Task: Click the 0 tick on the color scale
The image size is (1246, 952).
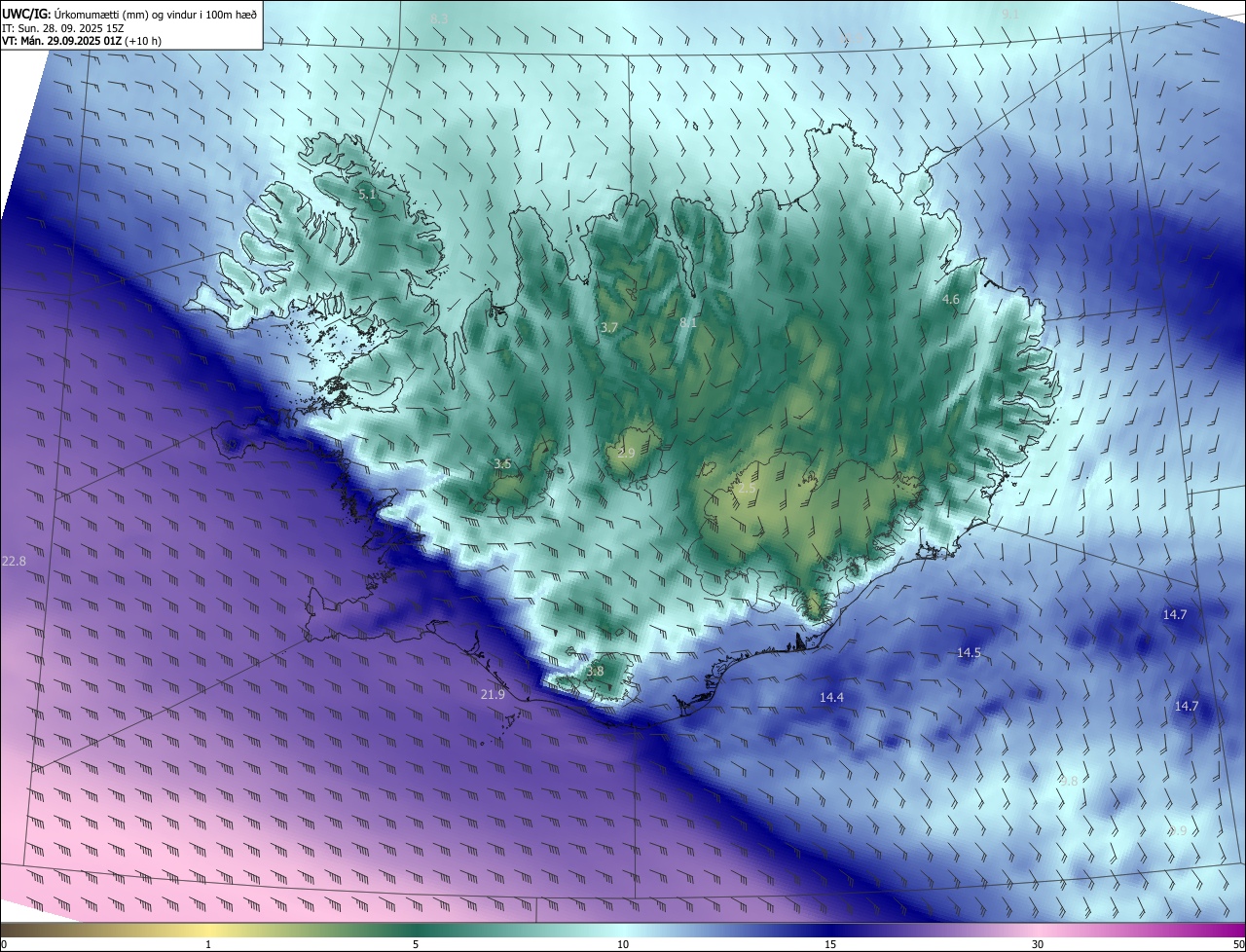Action: pos(4,944)
